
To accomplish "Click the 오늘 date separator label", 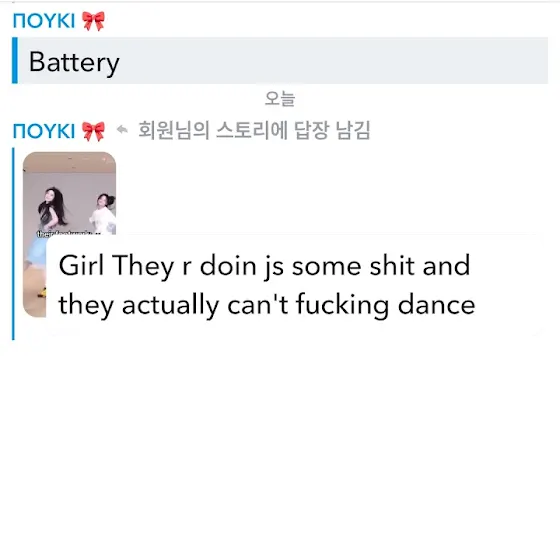I will [x=280, y=99].
